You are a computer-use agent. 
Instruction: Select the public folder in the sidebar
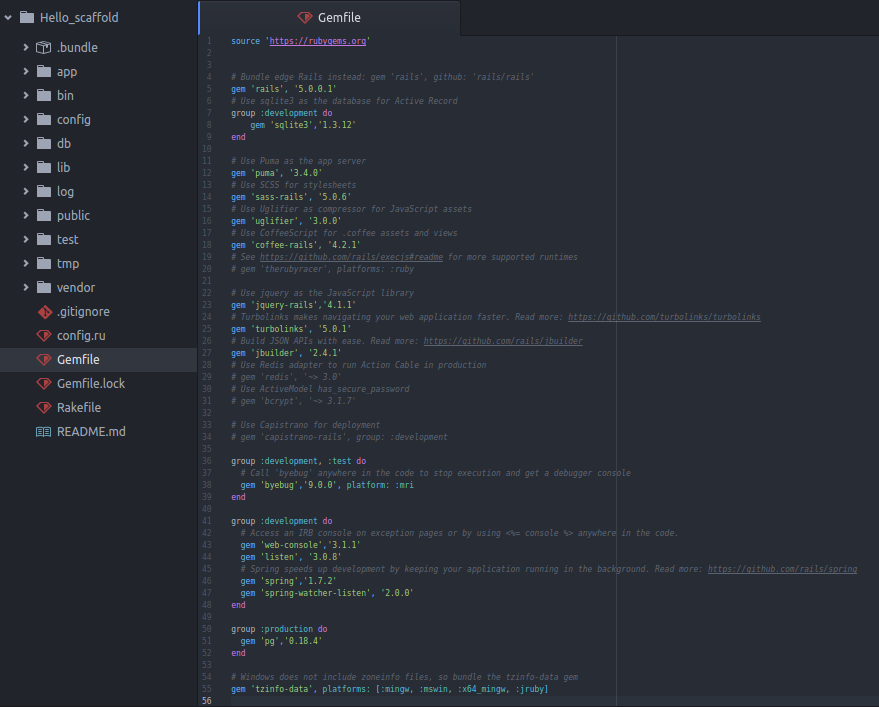pos(72,215)
